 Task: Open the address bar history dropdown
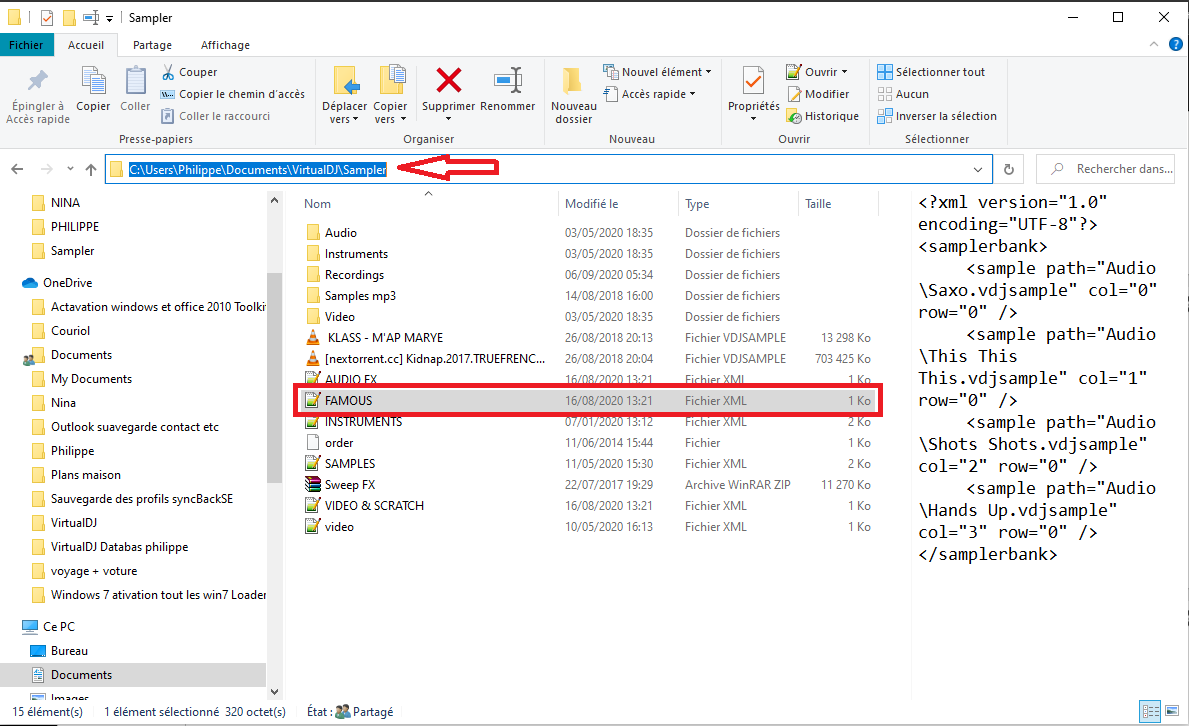(978, 170)
